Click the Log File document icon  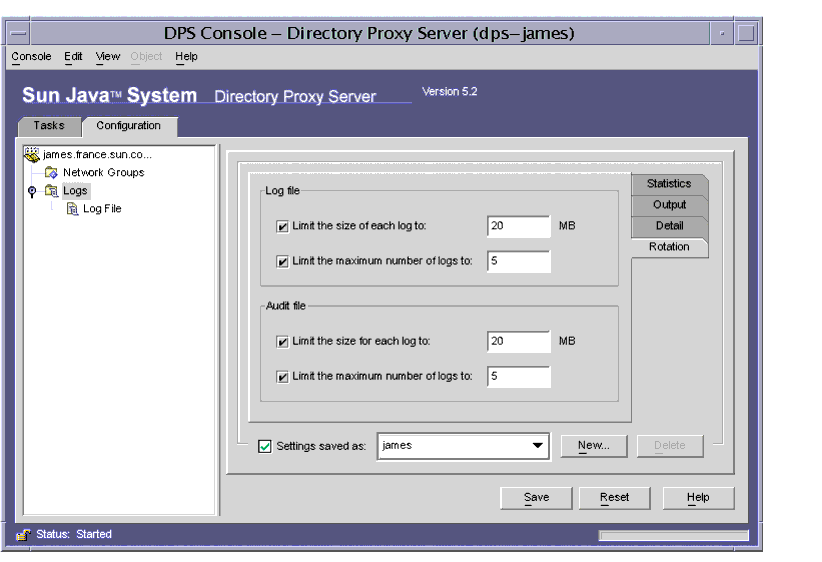click(72, 209)
